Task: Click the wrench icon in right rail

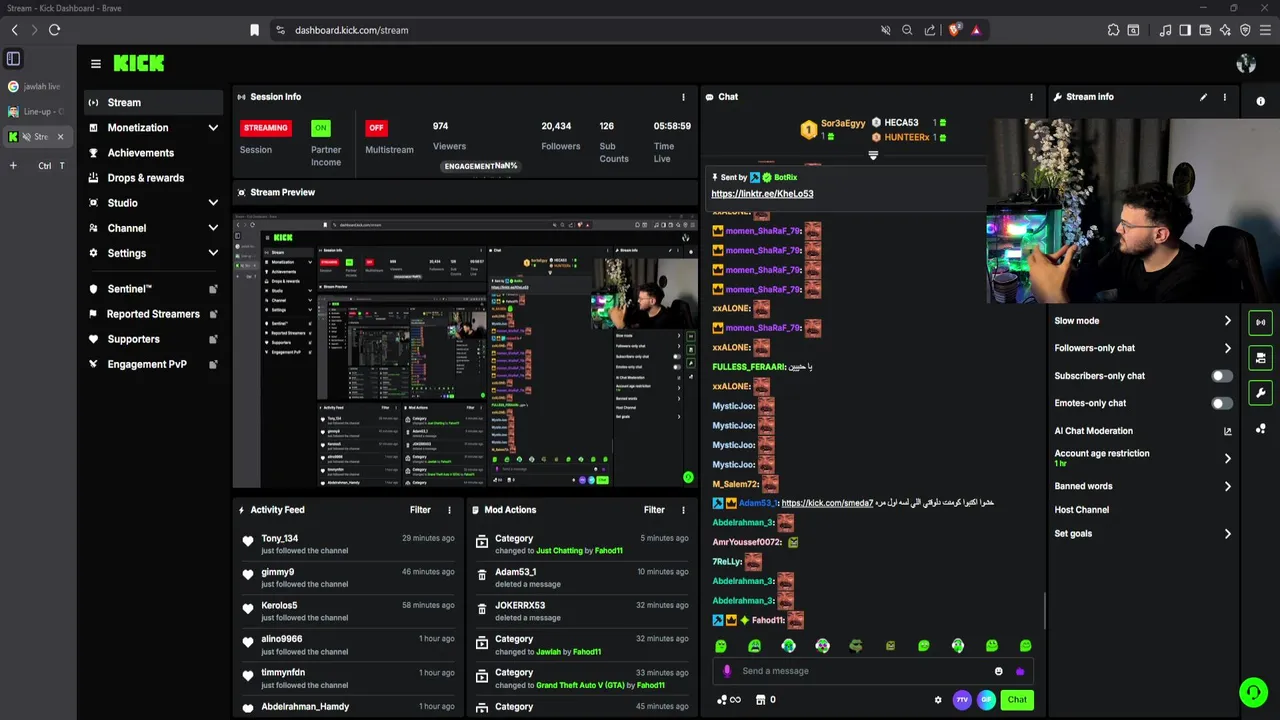Action: (x=1260, y=393)
